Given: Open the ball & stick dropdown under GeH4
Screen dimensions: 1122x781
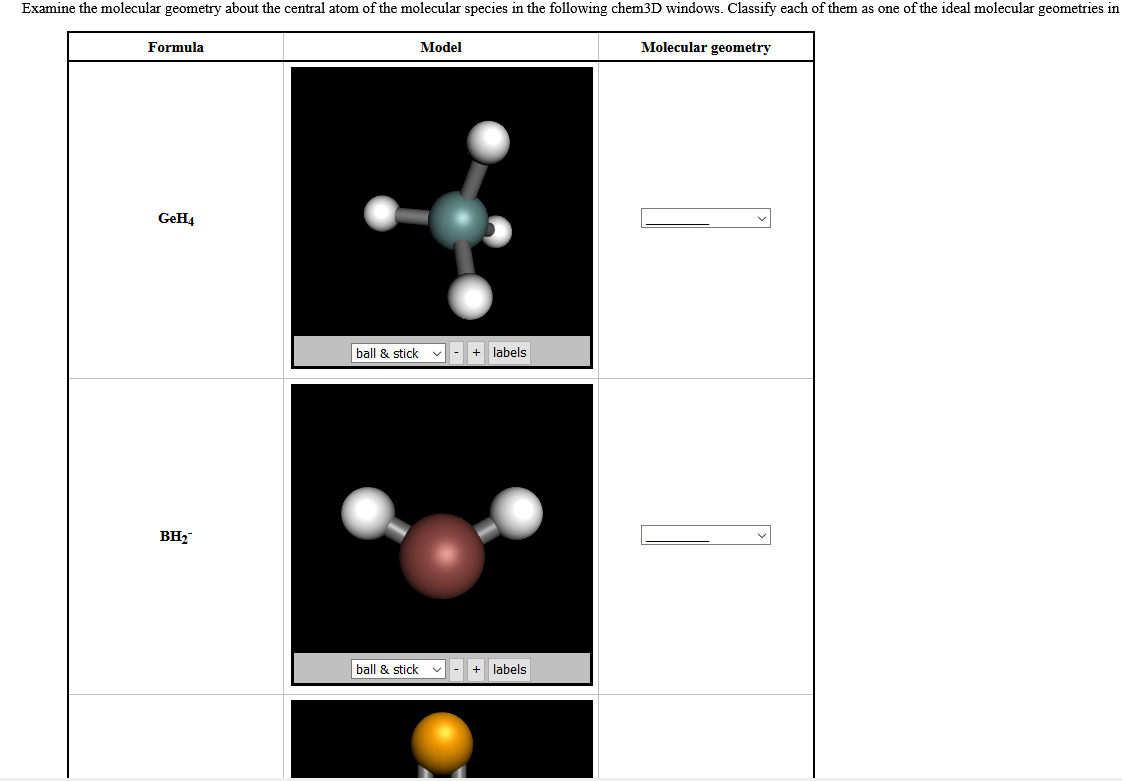Looking at the screenshot, I should pyautogui.click(x=397, y=352).
